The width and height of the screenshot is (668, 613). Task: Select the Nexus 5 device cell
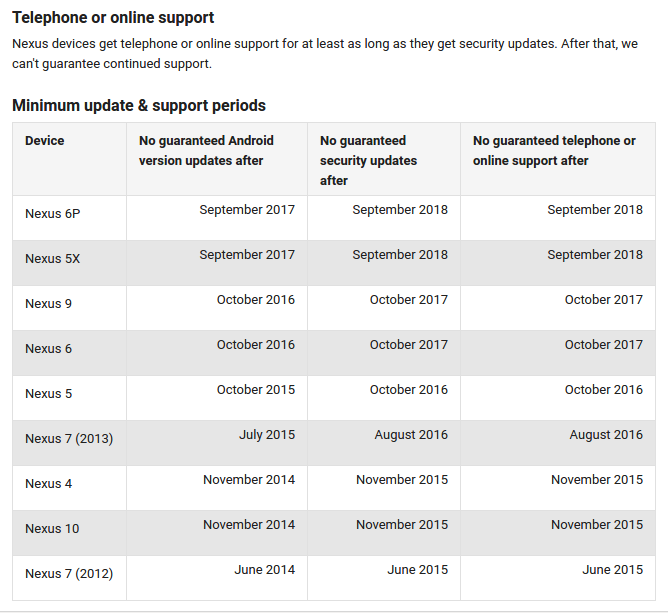click(x=48, y=394)
